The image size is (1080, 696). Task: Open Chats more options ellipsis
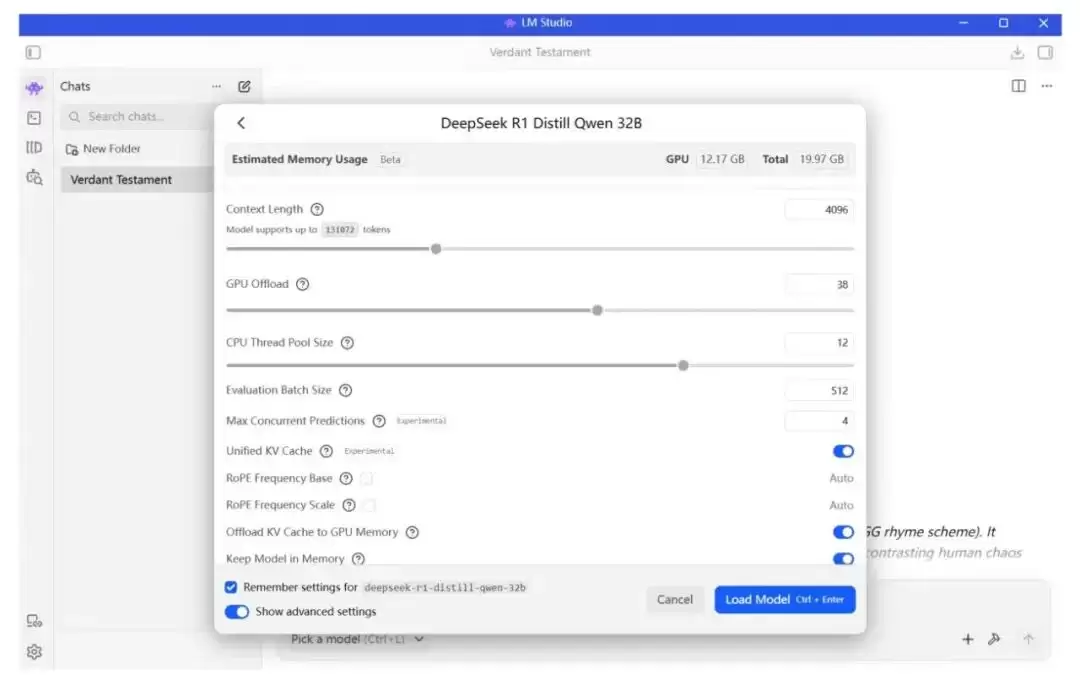[x=216, y=87]
